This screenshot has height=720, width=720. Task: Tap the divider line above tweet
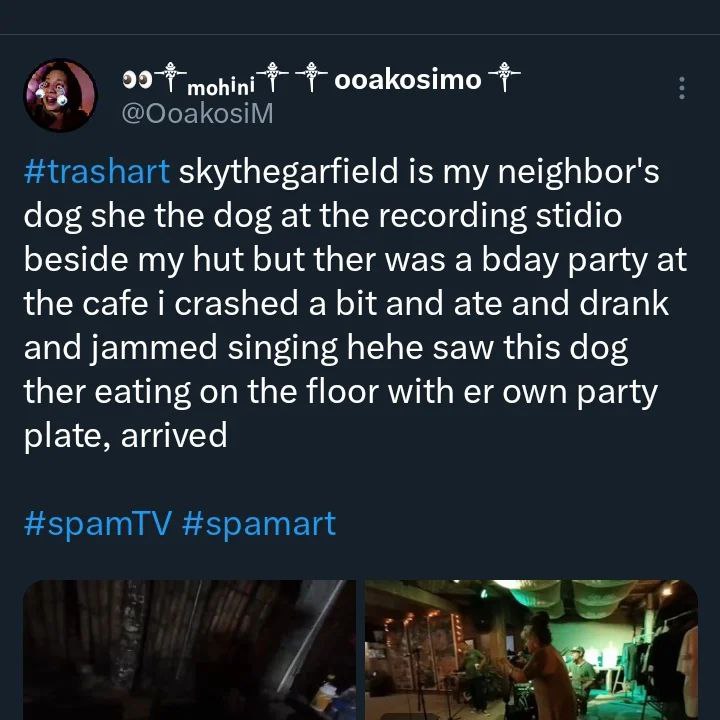(x=360, y=34)
